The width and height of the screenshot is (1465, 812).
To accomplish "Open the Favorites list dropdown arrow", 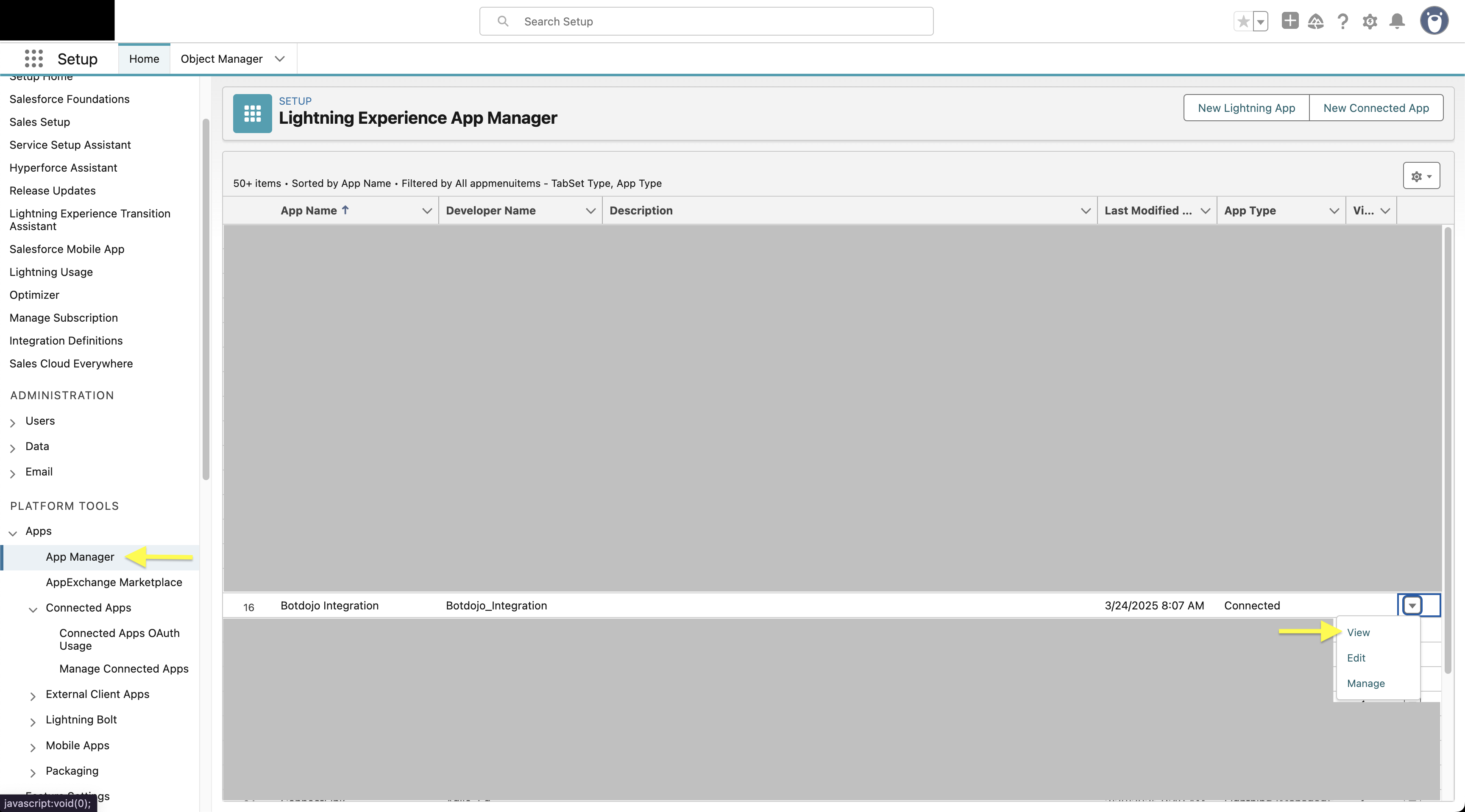I will (x=1260, y=22).
